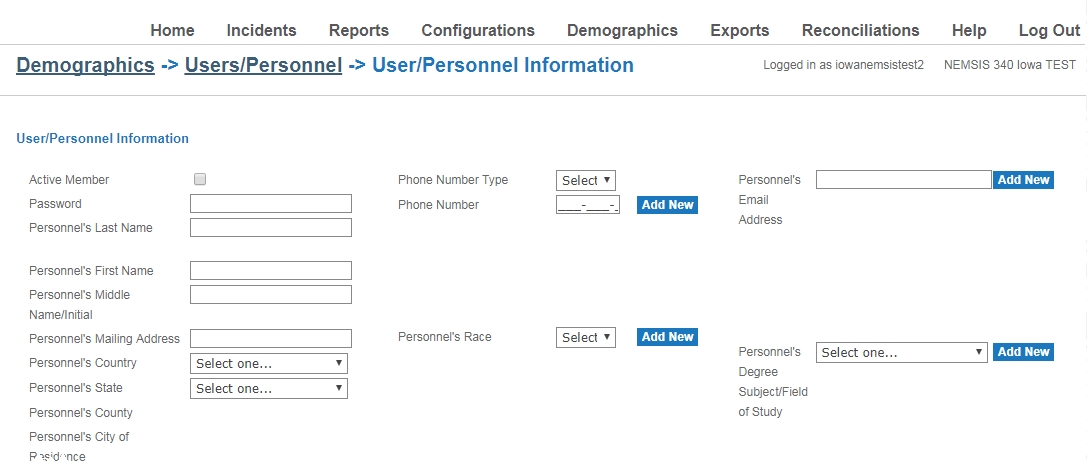1087x462 pixels.
Task: Click the Reconciliations menu item
Action: pyautogui.click(x=861, y=30)
